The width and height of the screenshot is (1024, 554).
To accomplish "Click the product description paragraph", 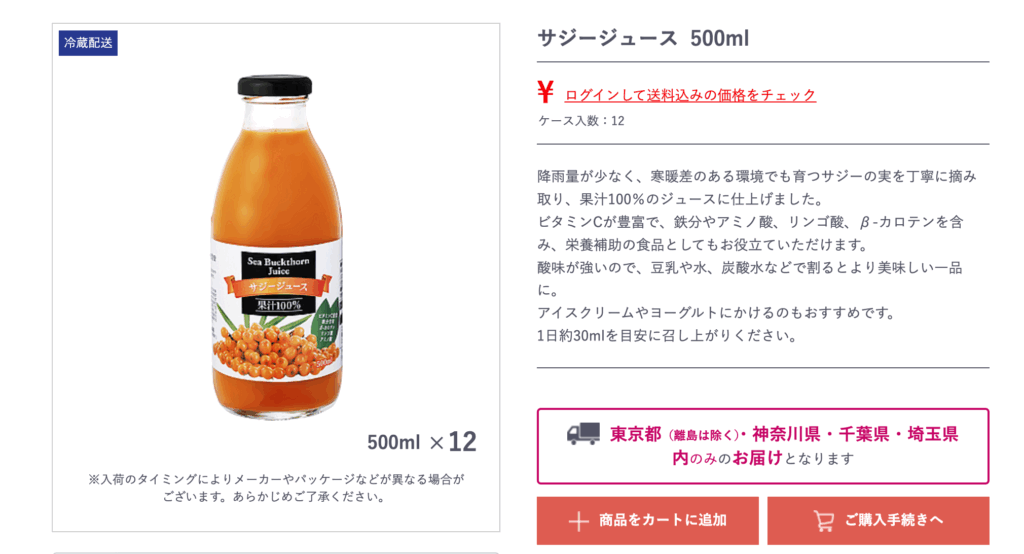I will tap(756, 256).
